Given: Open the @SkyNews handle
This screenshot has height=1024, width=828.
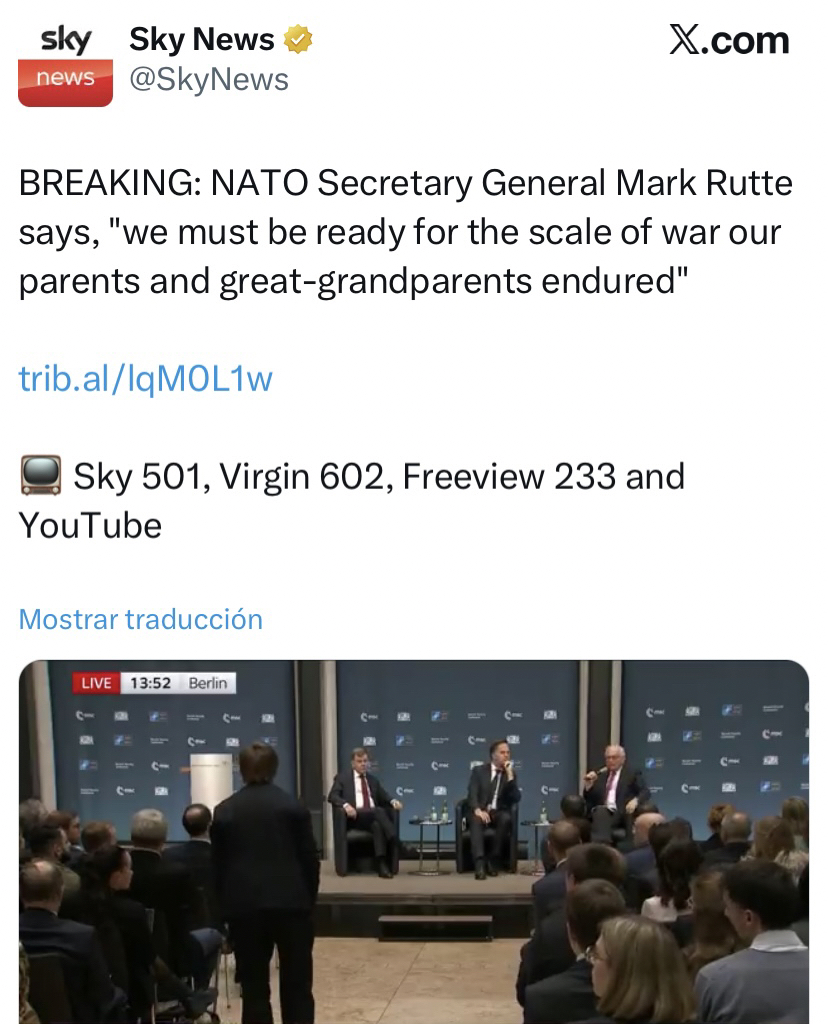Looking at the screenshot, I should (x=209, y=79).
